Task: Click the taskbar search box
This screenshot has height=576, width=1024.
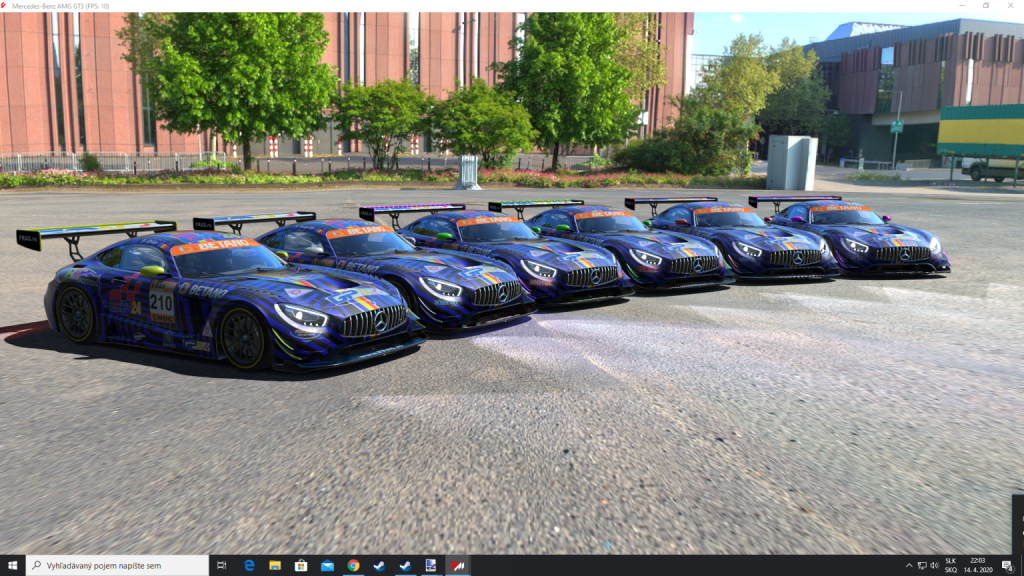Action: pyautogui.click(x=118, y=566)
